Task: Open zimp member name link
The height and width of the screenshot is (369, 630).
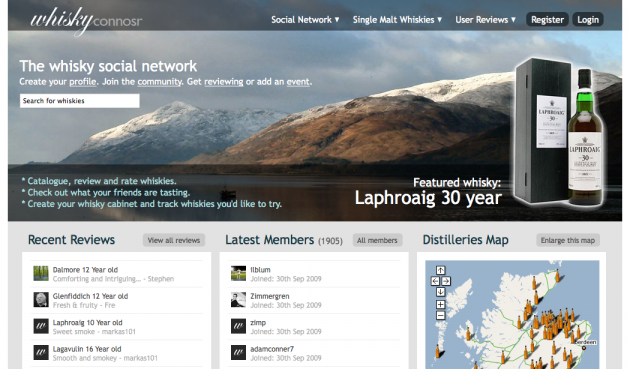Action: pos(258,323)
